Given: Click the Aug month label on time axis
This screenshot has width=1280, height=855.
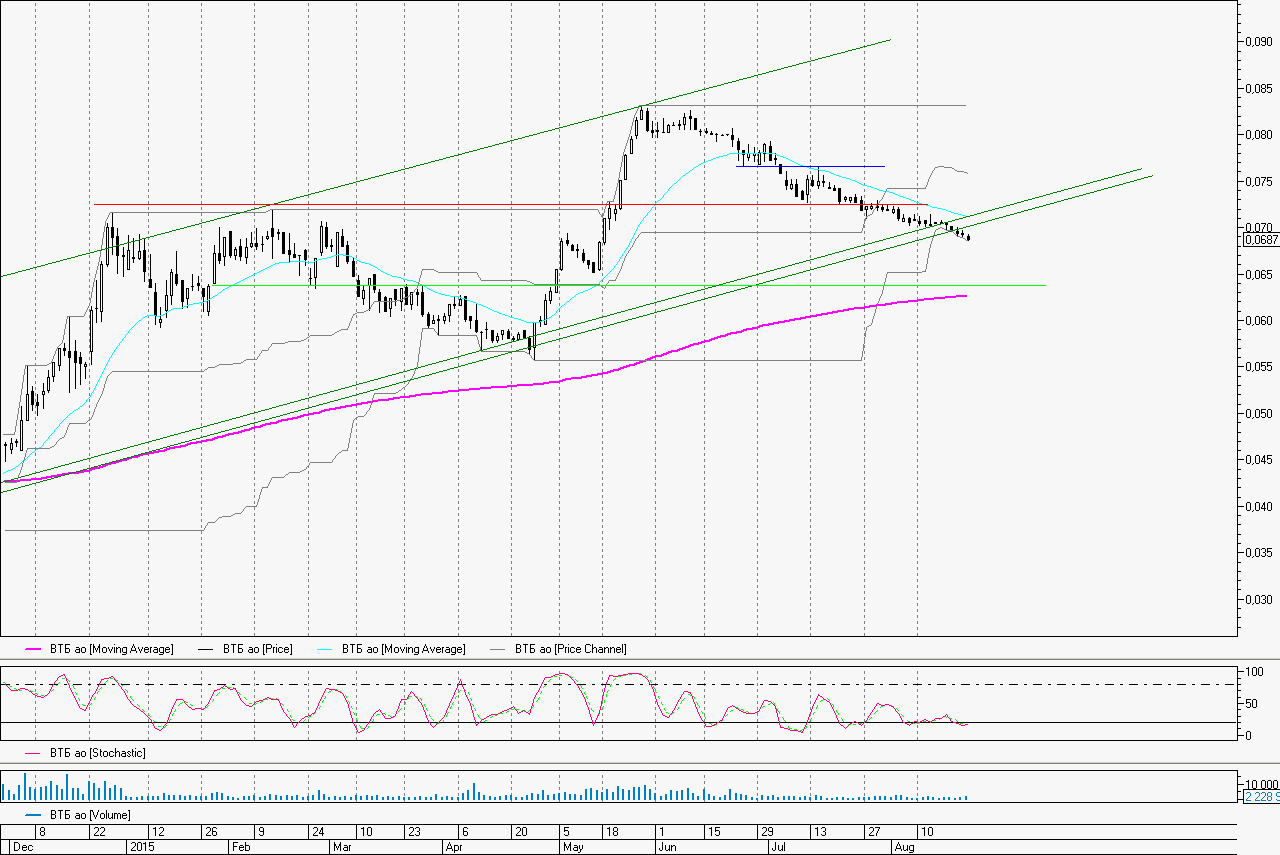Looking at the screenshot, I should pyautogui.click(x=903, y=846).
